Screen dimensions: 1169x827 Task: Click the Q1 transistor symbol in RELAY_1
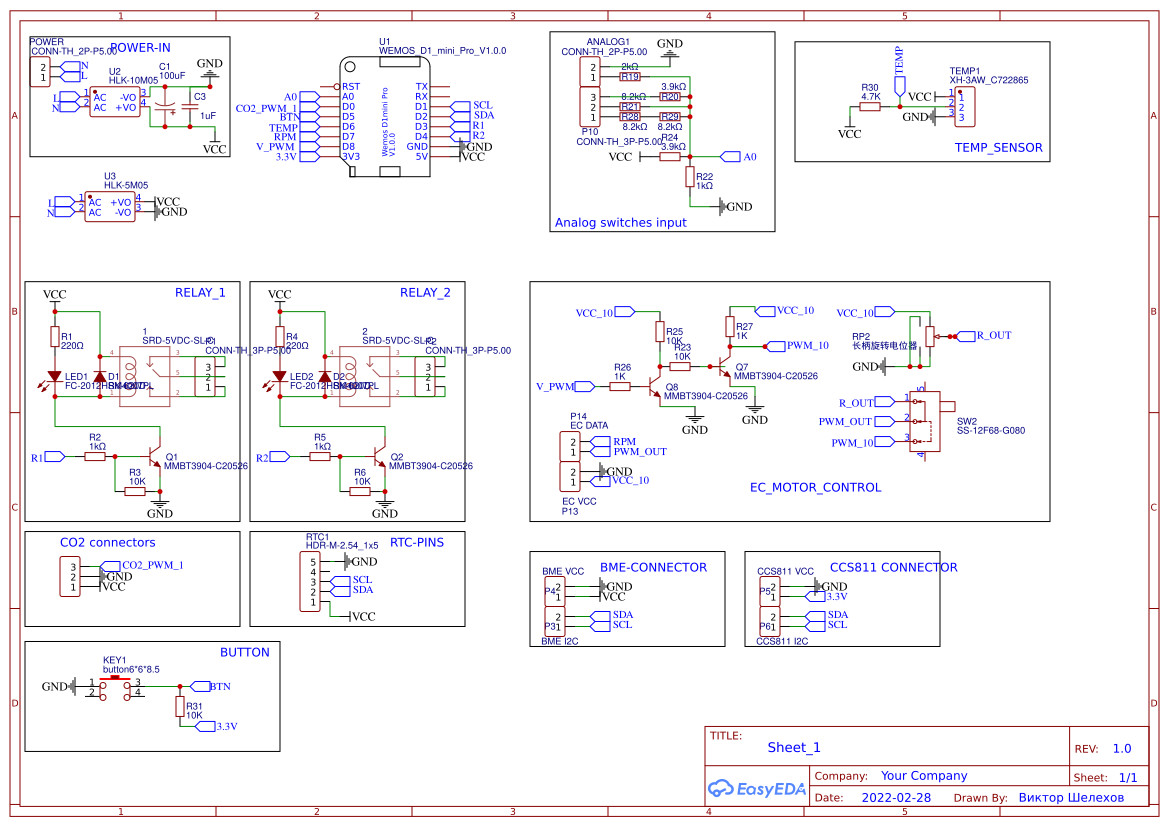pos(154,457)
